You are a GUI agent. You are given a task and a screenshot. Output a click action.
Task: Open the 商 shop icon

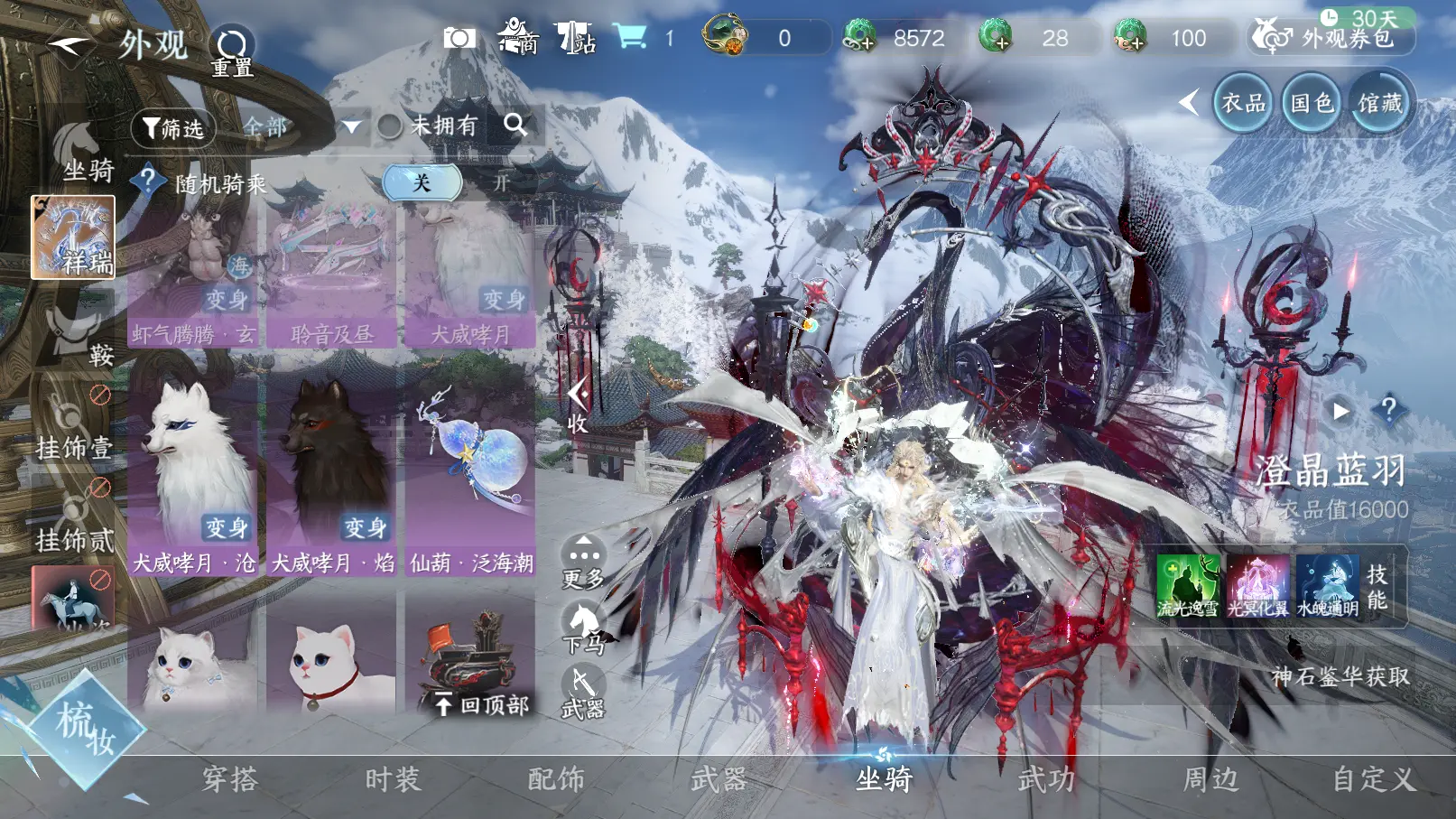click(518, 37)
